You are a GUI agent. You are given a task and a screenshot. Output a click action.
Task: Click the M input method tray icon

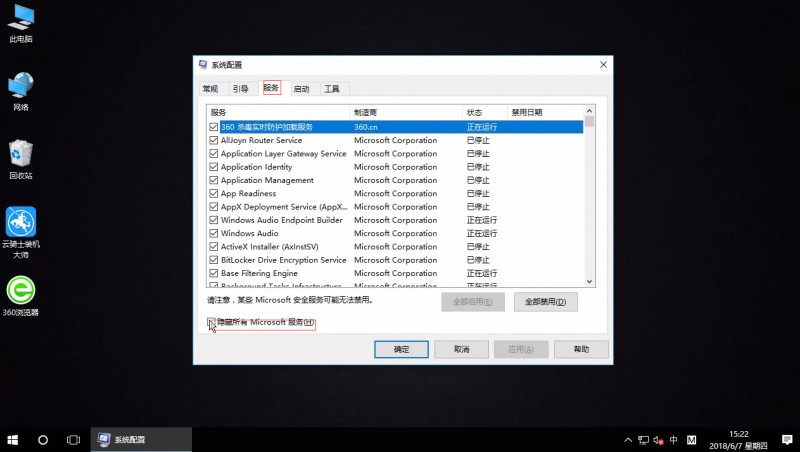coord(691,440)
